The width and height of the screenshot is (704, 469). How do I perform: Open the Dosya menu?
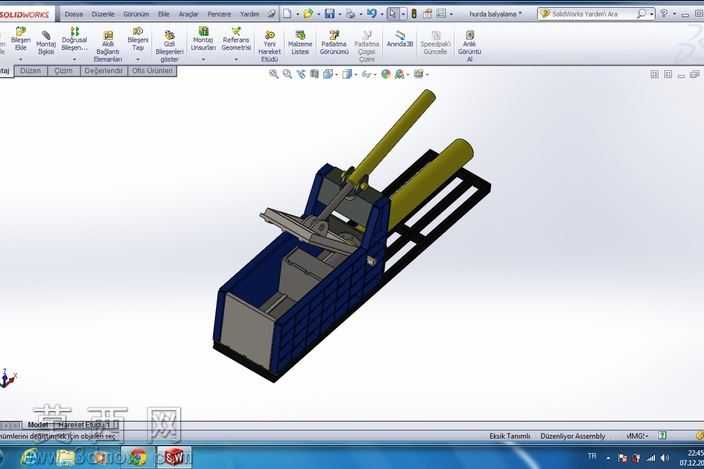coord(74,14)
